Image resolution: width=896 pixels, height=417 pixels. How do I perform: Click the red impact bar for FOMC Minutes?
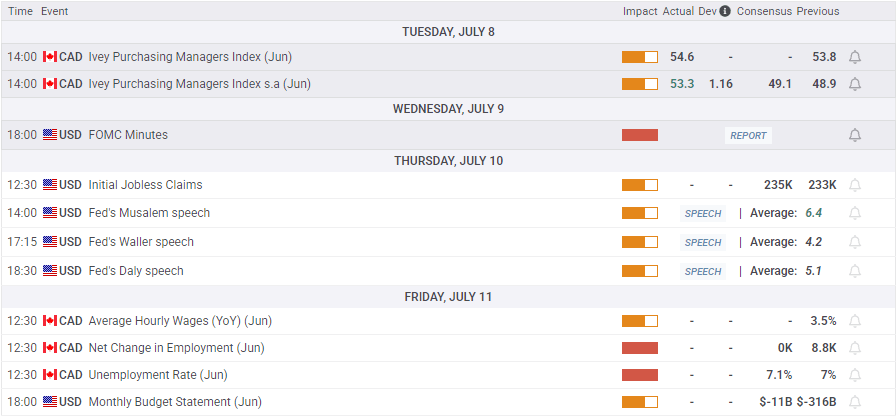click(x=640, y=135)
